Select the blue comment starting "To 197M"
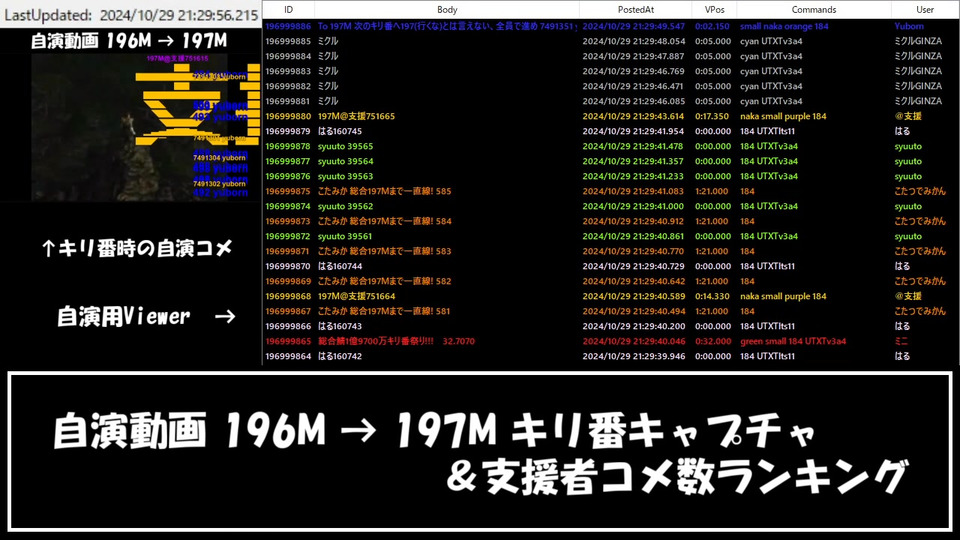 pos(447,26)
